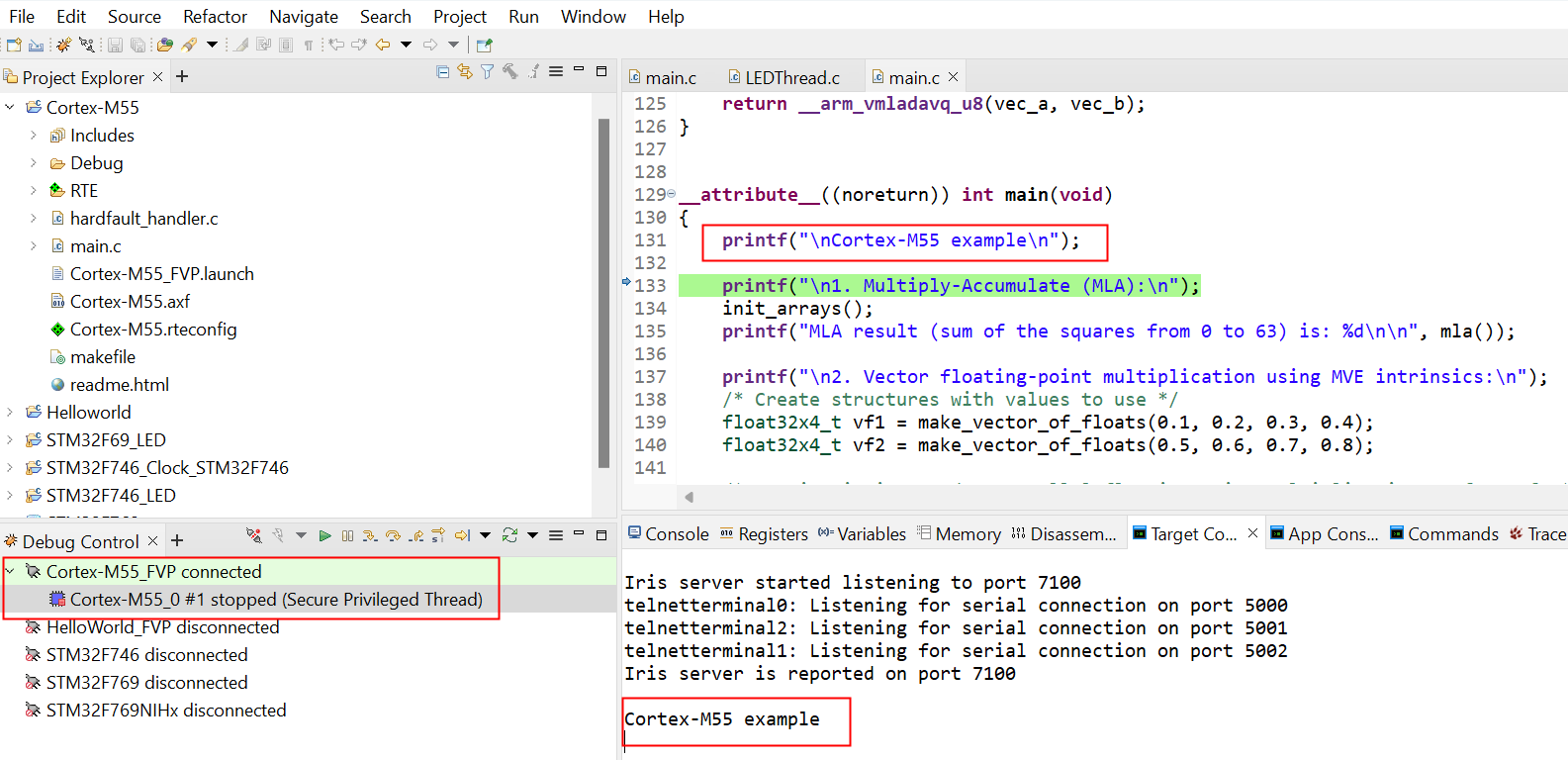Image resolution: width=1568 pixels, height=760 pixels.
Task: Click the Continue (green play) debug button
Action: (324, 536)
